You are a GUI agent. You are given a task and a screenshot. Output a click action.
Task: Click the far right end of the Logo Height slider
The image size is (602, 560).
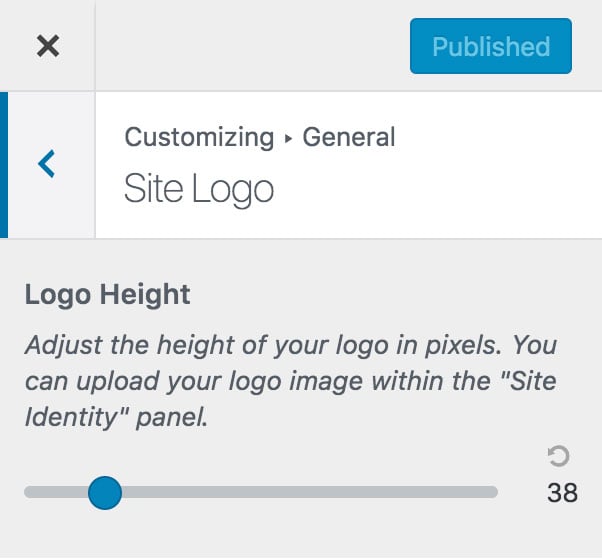point(494,492)
